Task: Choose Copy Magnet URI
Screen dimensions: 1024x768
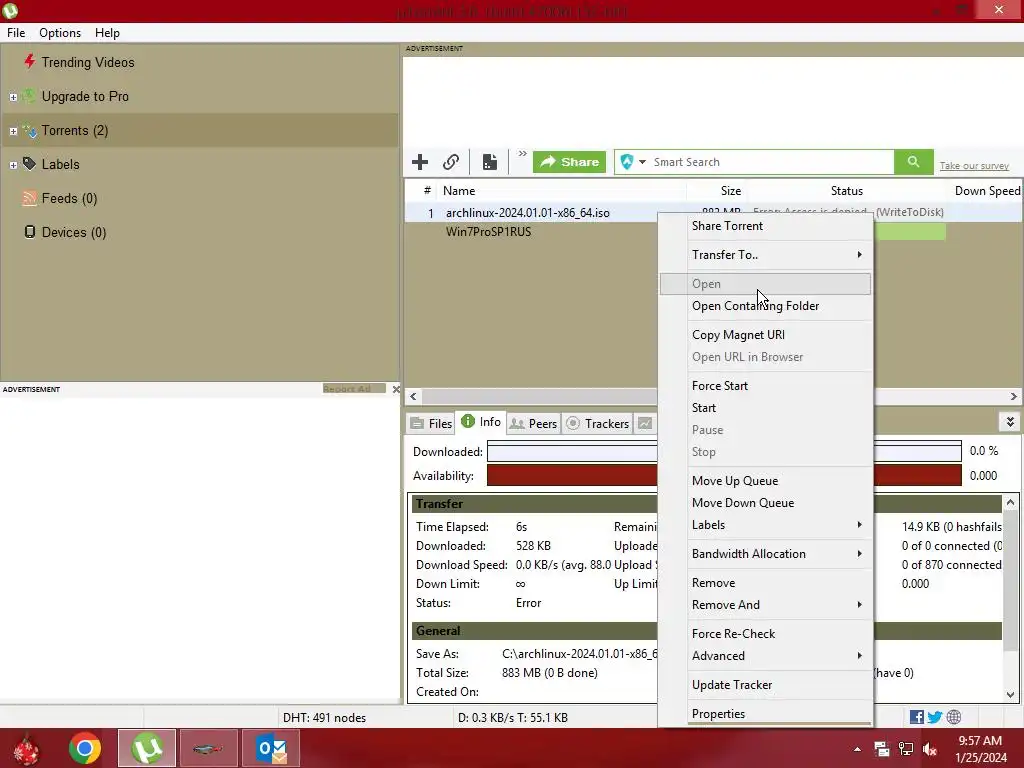Action: pyautogui.click(x=765, y=334)
